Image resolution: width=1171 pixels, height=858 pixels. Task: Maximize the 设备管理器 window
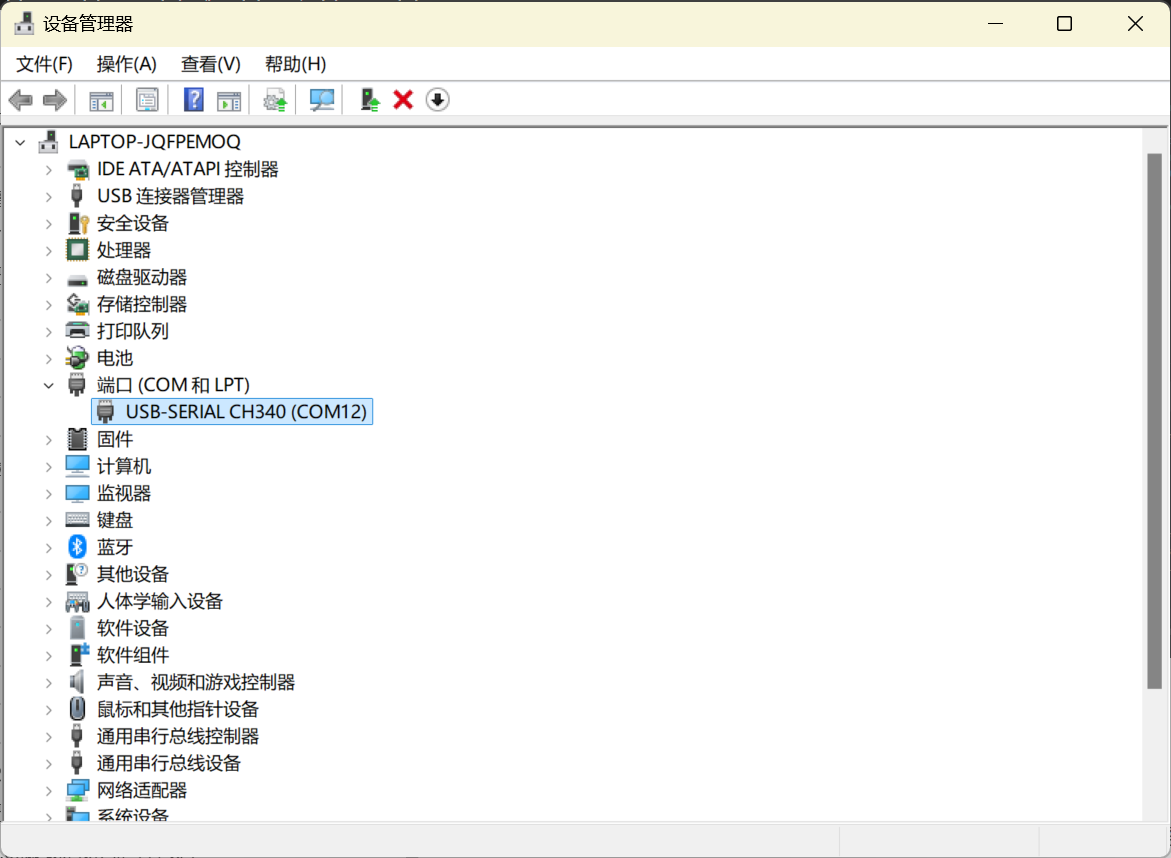pyautogui.click(x=1064, y=24)
